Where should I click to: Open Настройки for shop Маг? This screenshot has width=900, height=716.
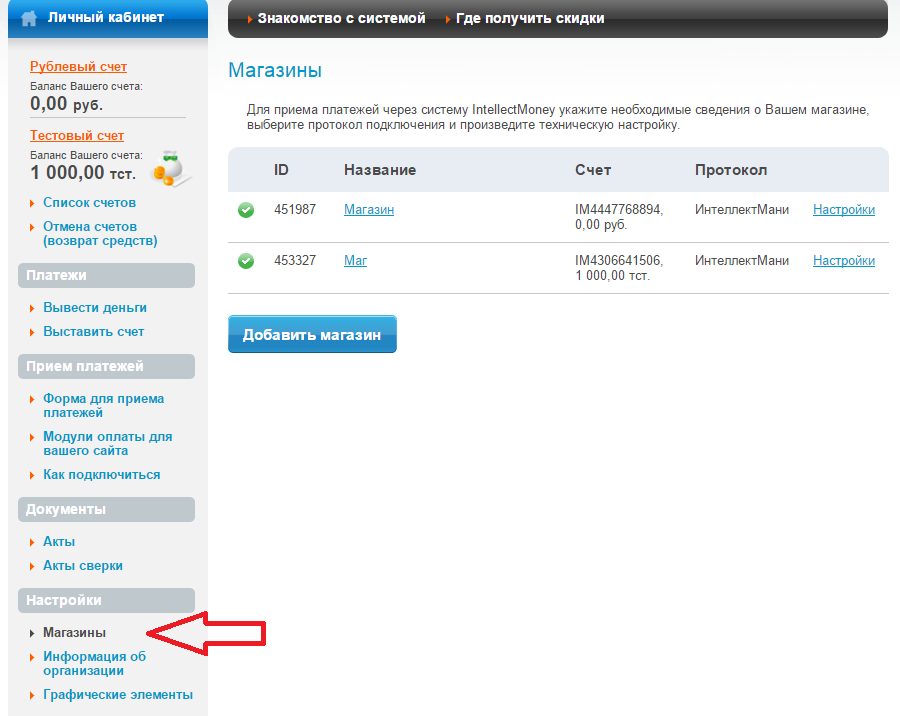click(x=843, y=261)
